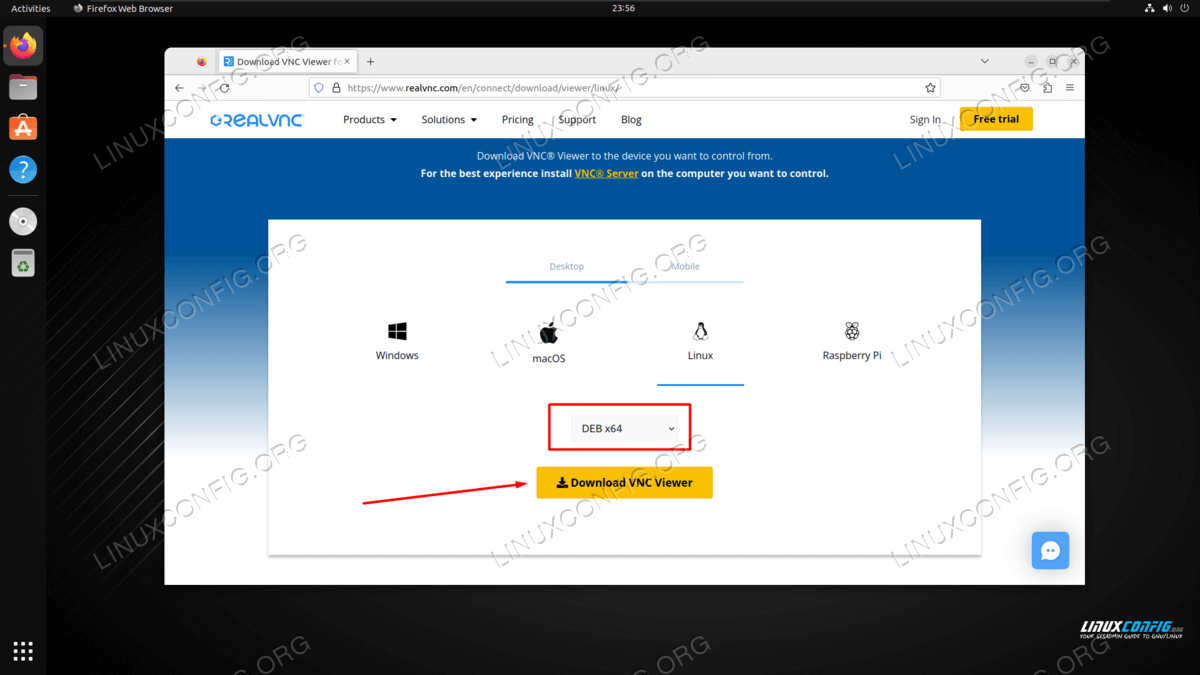Switch to the Mobile tab
Screen dimensions: 1200x675
point(685,267)
